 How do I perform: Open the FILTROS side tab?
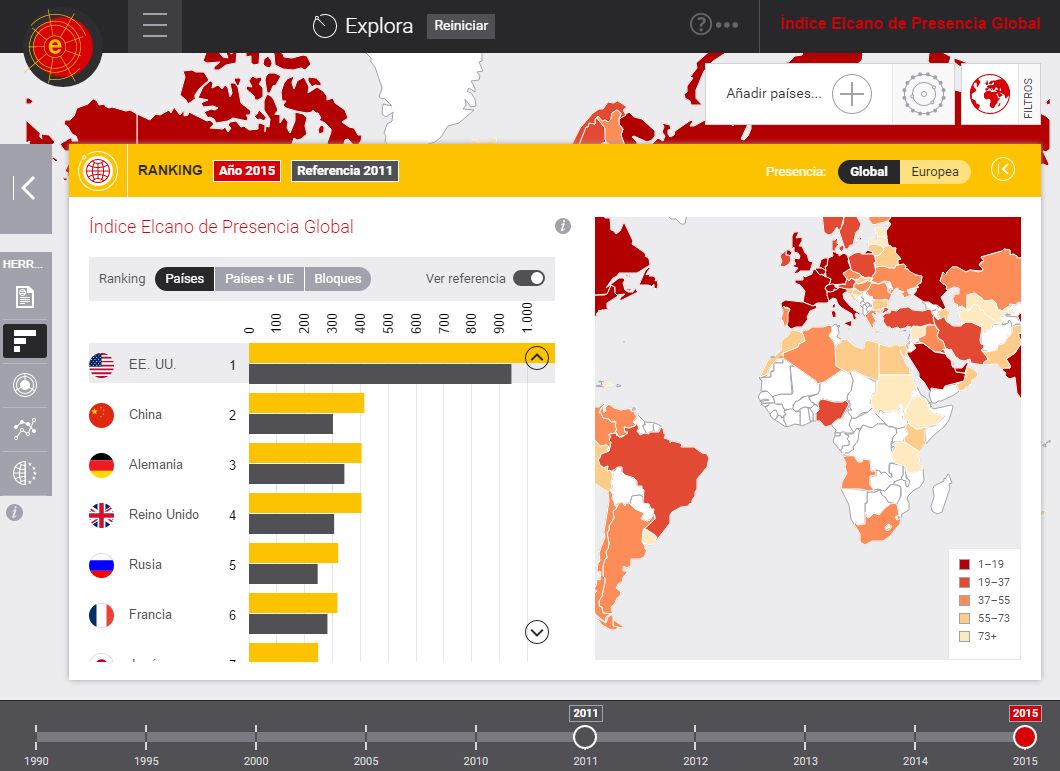tap(1028, 95)
